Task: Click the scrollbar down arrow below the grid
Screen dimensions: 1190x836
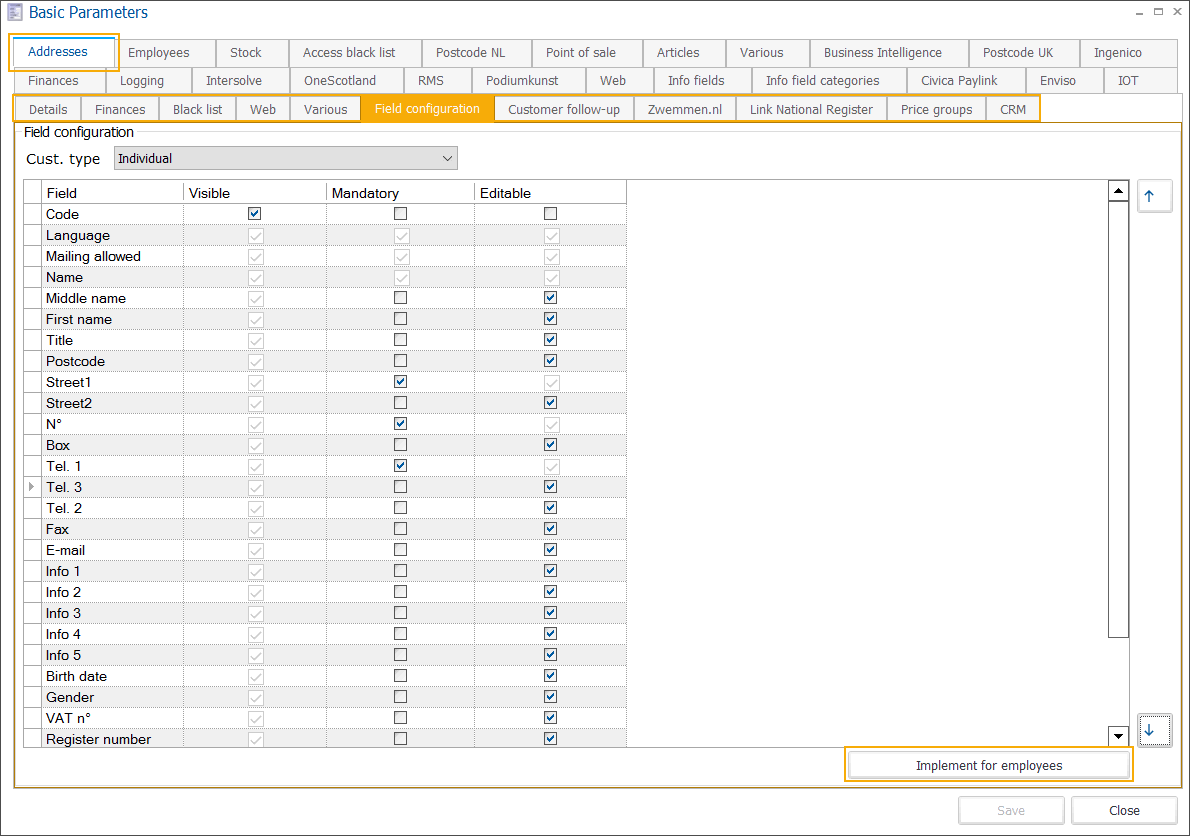Action: click(1117, 735)
